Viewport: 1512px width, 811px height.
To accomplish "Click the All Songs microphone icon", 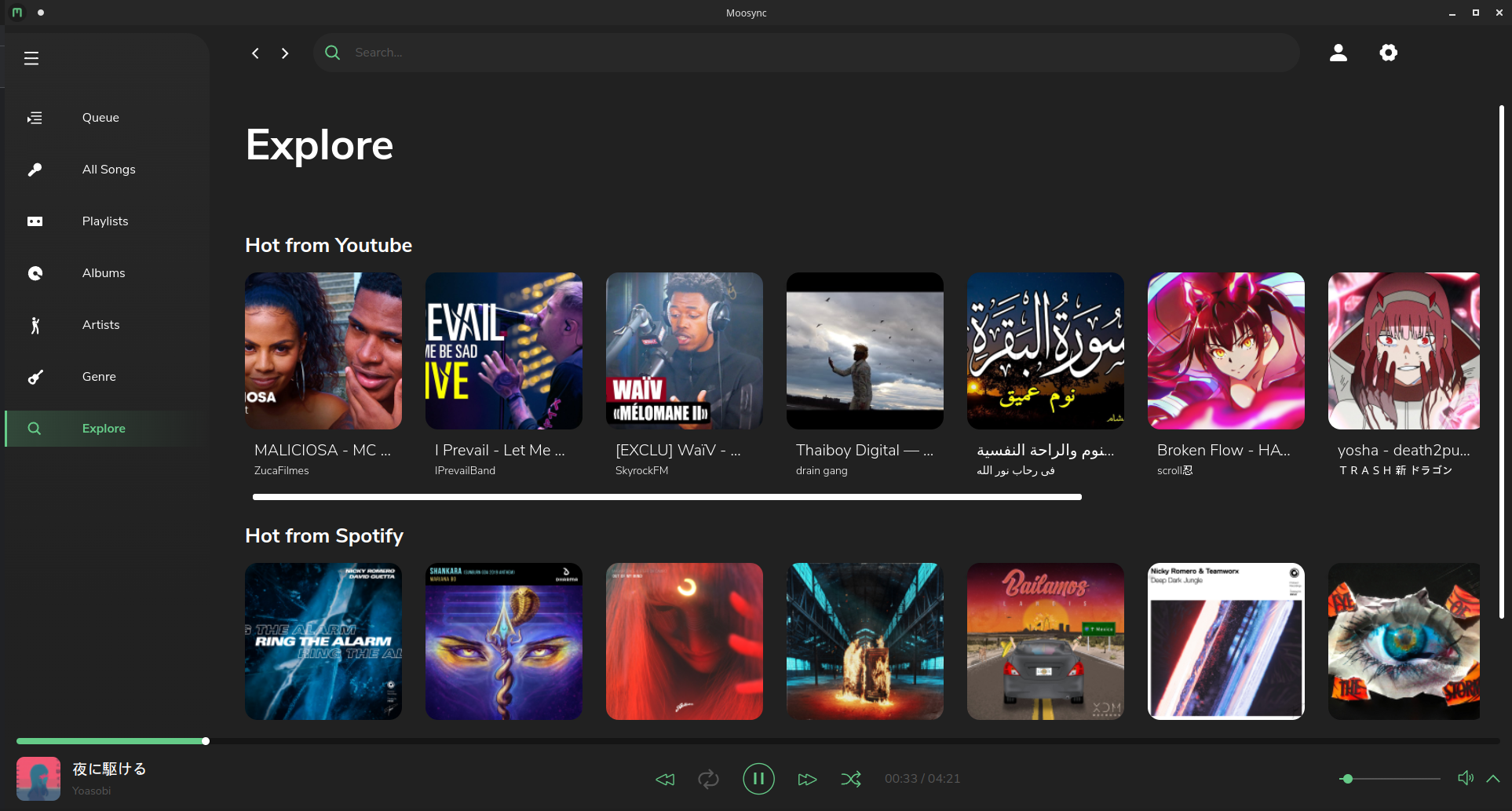I will pyautogui.click(x=35, y=170).
